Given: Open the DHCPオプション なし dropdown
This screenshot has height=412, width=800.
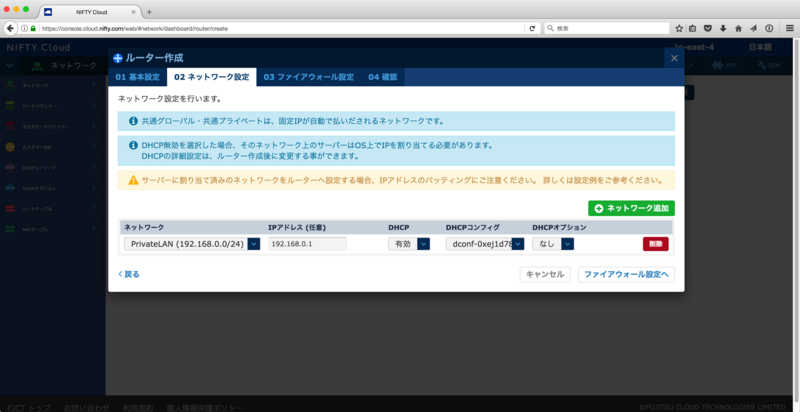Looking at the screenshot, I should tap(553, 244).
